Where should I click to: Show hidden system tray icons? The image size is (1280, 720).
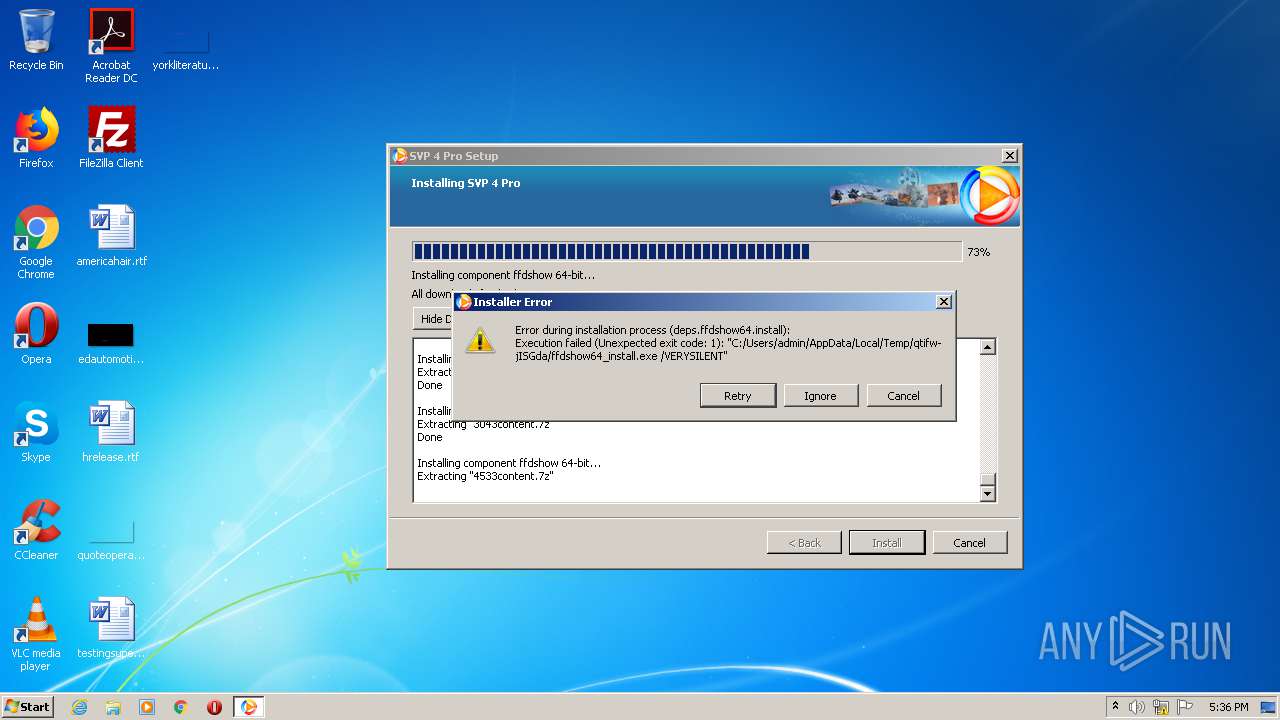1116,707
